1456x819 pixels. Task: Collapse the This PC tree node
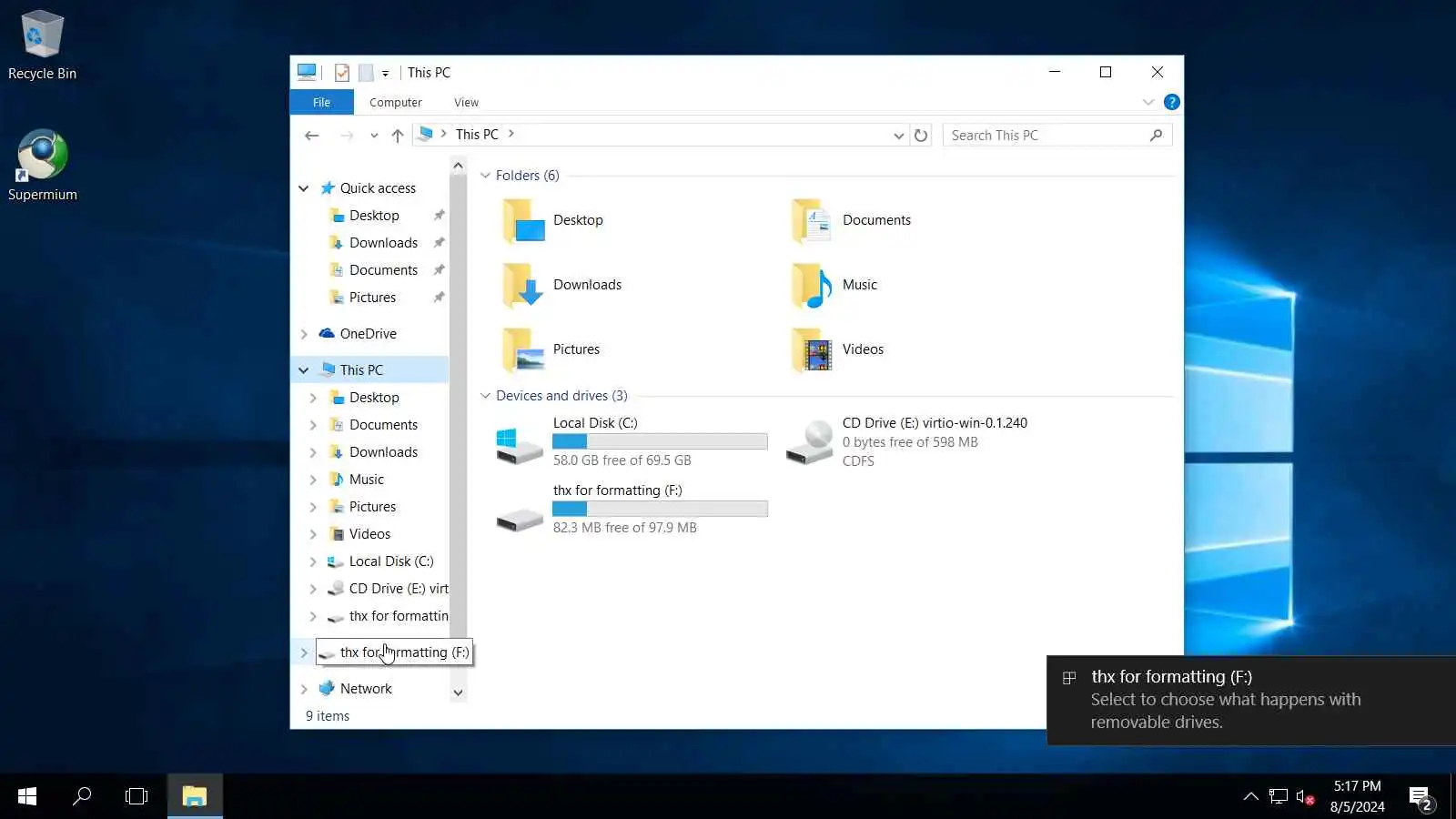coord(304,370)
